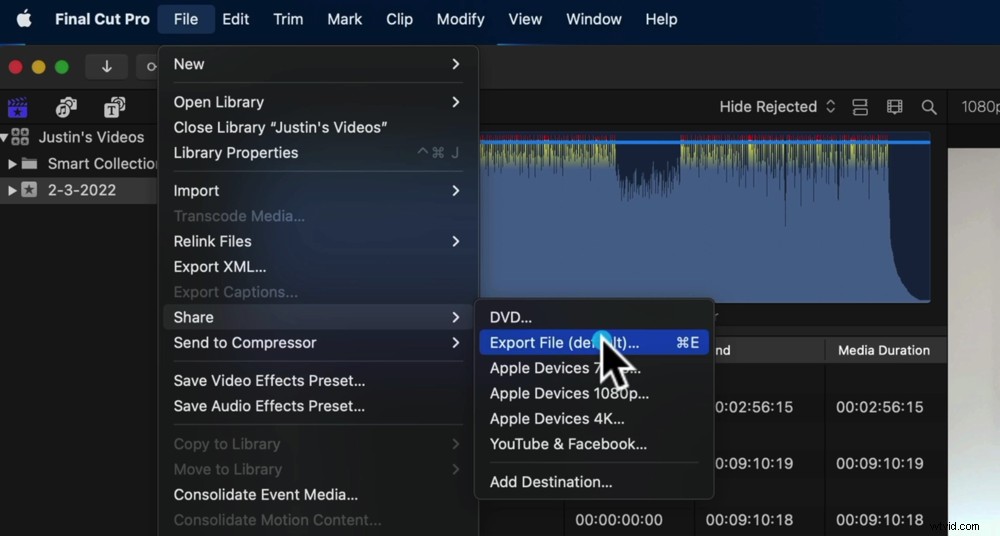Image resolution: width=1000 pixels, height=536 pixels.
Task: Expand the Smart Collections folder
Action: point(11,164)
